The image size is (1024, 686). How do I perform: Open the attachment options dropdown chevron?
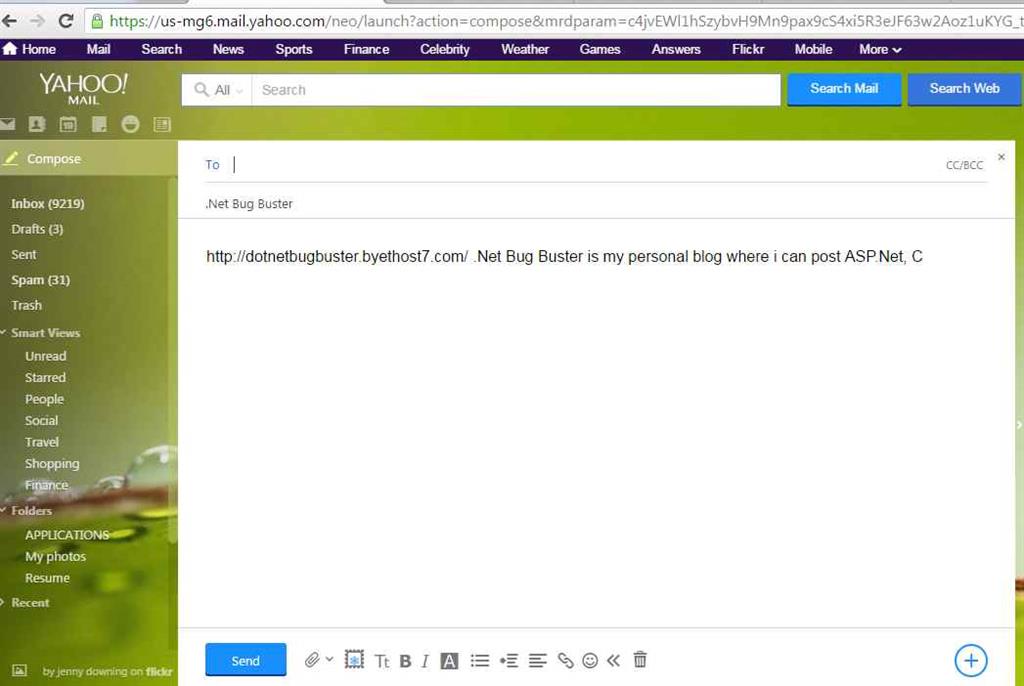[328, 660]
